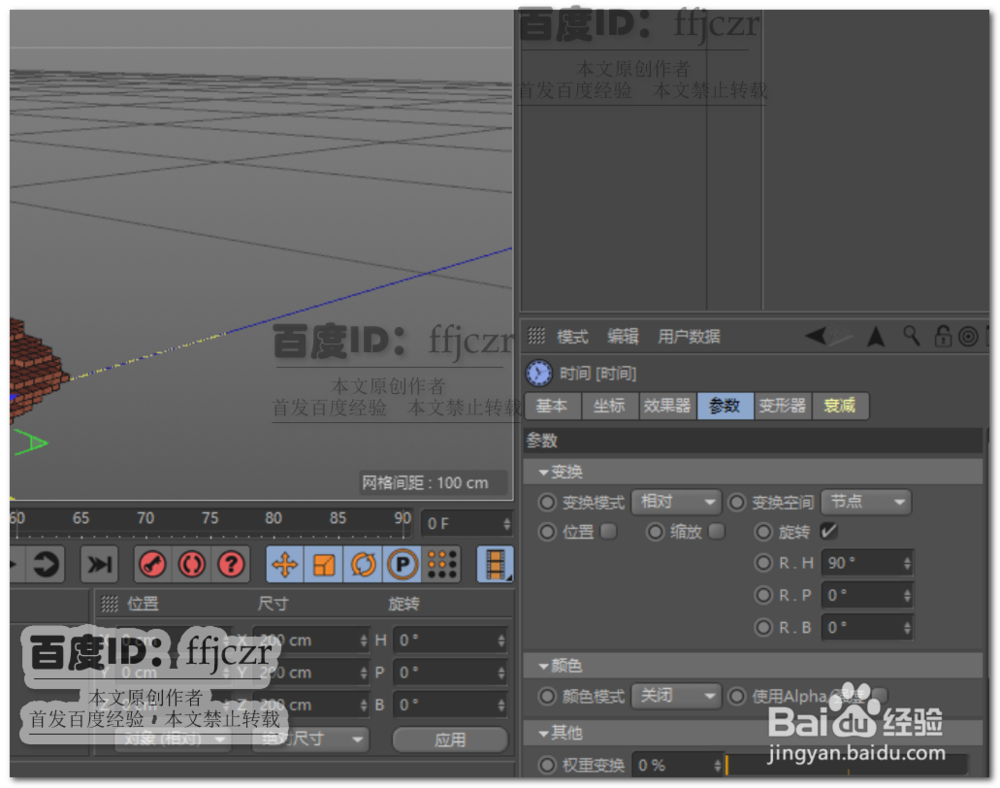Toggle scale keying orange square icon
This screenshot has height=788, width=1000.
324,564
